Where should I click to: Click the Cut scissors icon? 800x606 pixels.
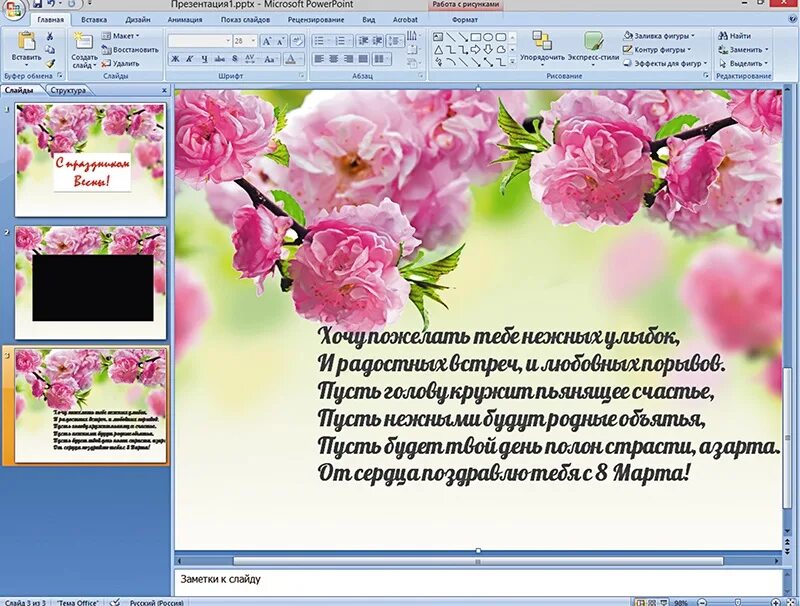click(x=50, y=36)
